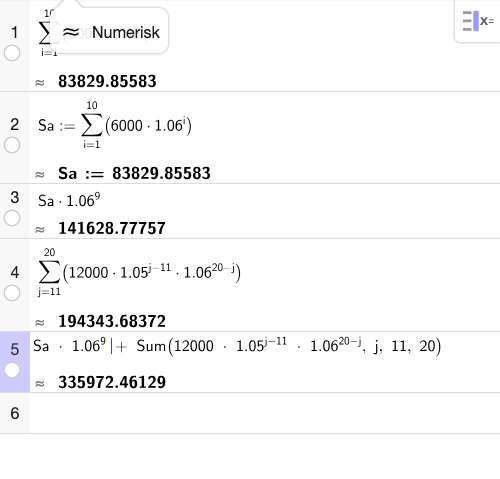The image size is (500, 479).
Task: Select row header number 4
Action: pyautogui.click(x=15, y=273)
